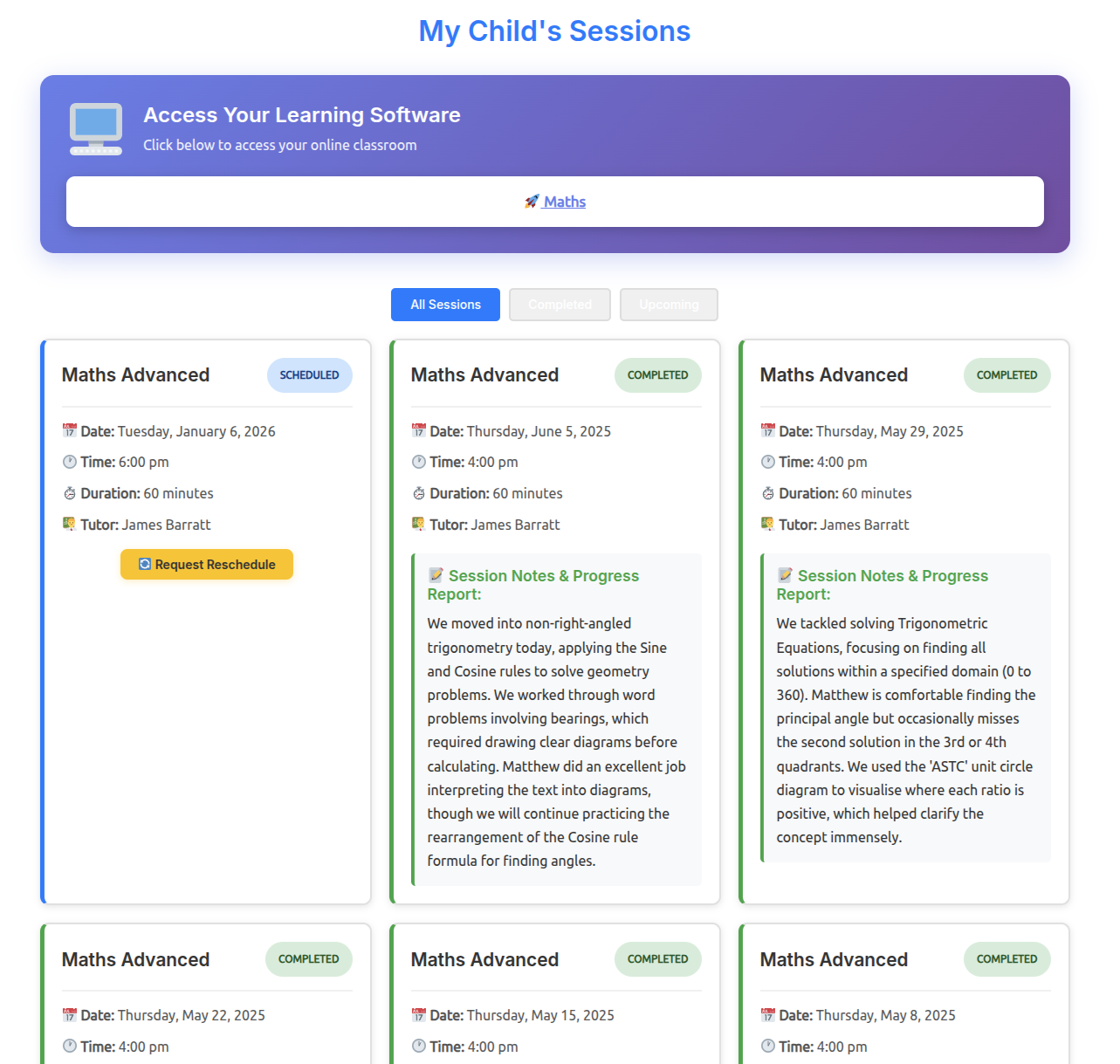Viewport: 1120px width, 1064px height.
Task: Click the rocket icon beside Maths link
Action: click(532, 202)
